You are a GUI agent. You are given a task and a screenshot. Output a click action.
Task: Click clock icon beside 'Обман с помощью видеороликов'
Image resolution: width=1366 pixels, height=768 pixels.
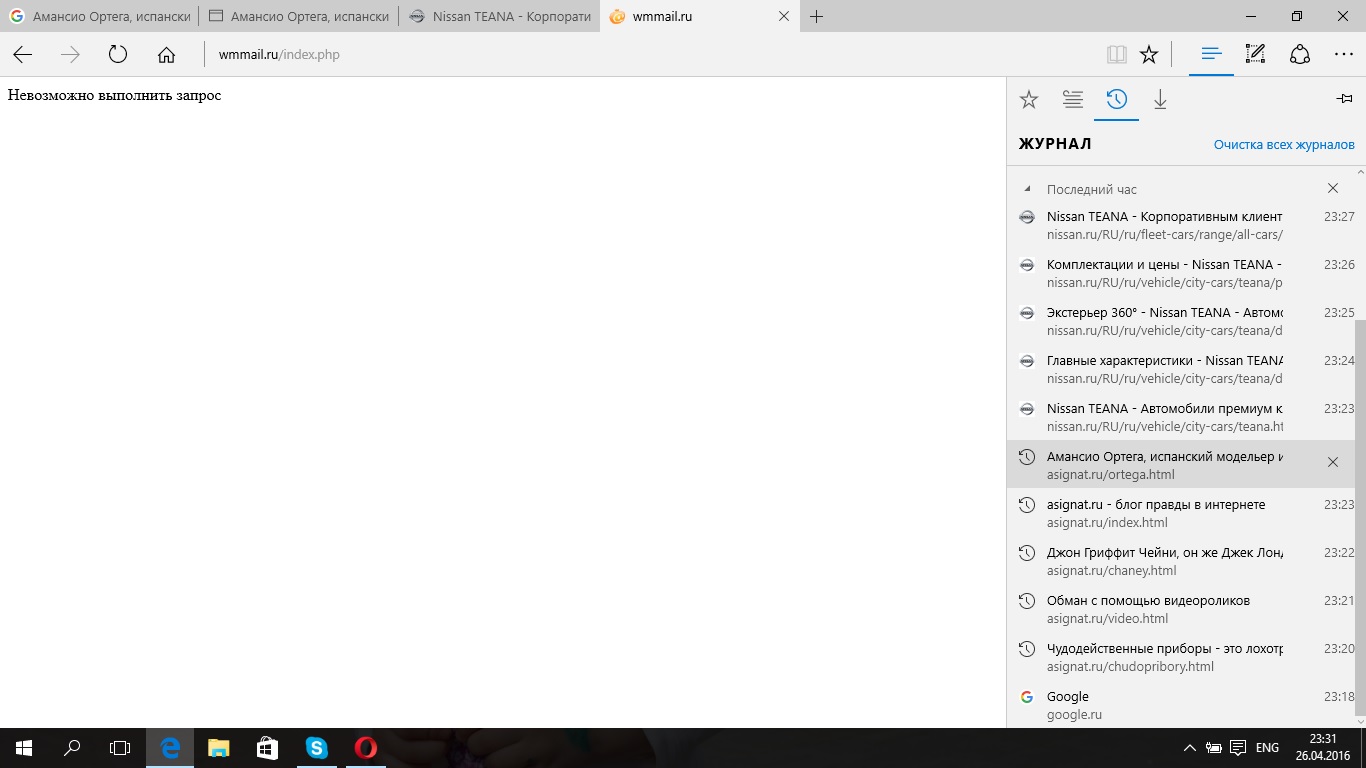click(x=1026, y=601)
